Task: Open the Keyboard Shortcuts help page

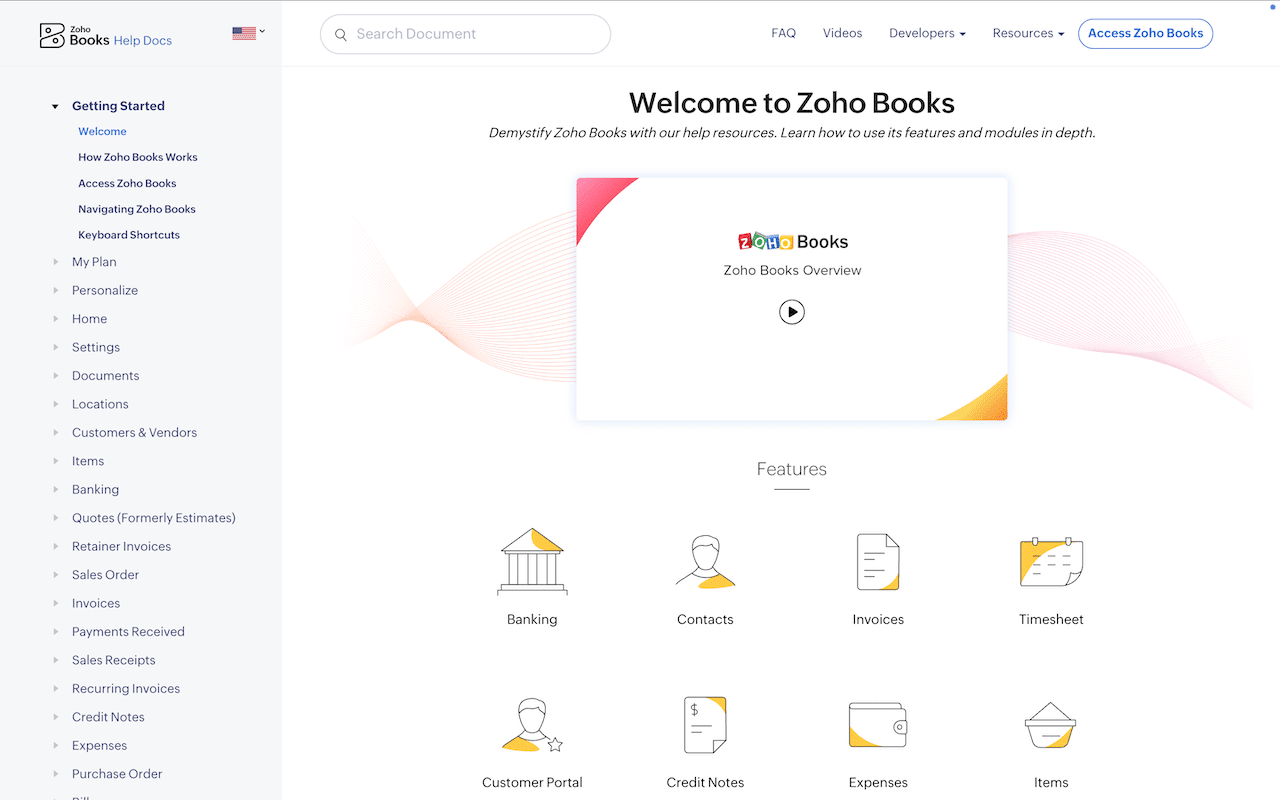Action: [128, 235]
